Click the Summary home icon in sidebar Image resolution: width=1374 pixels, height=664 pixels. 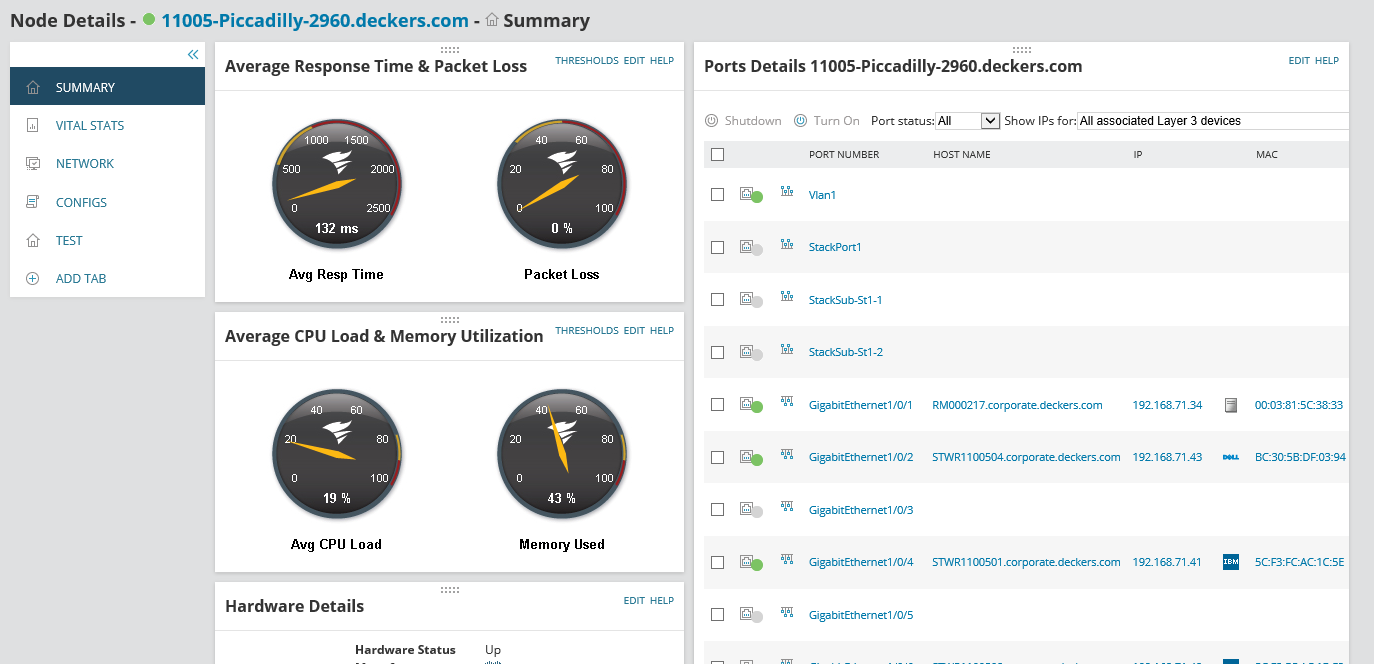click(33, 87)
